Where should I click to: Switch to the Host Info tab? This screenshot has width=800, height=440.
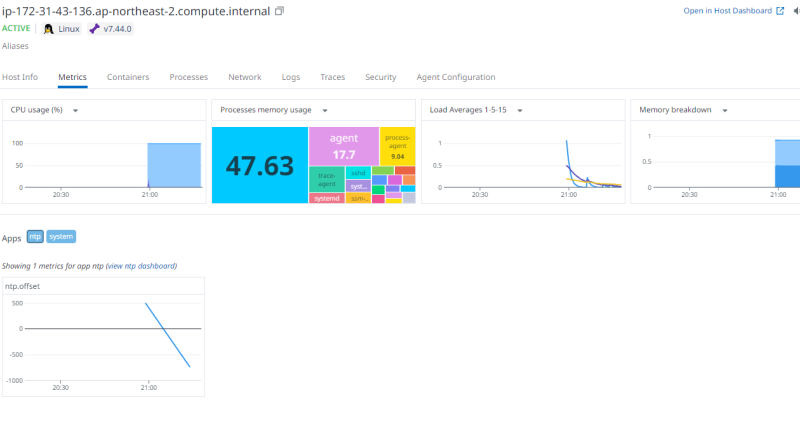(x=20, y=77)
